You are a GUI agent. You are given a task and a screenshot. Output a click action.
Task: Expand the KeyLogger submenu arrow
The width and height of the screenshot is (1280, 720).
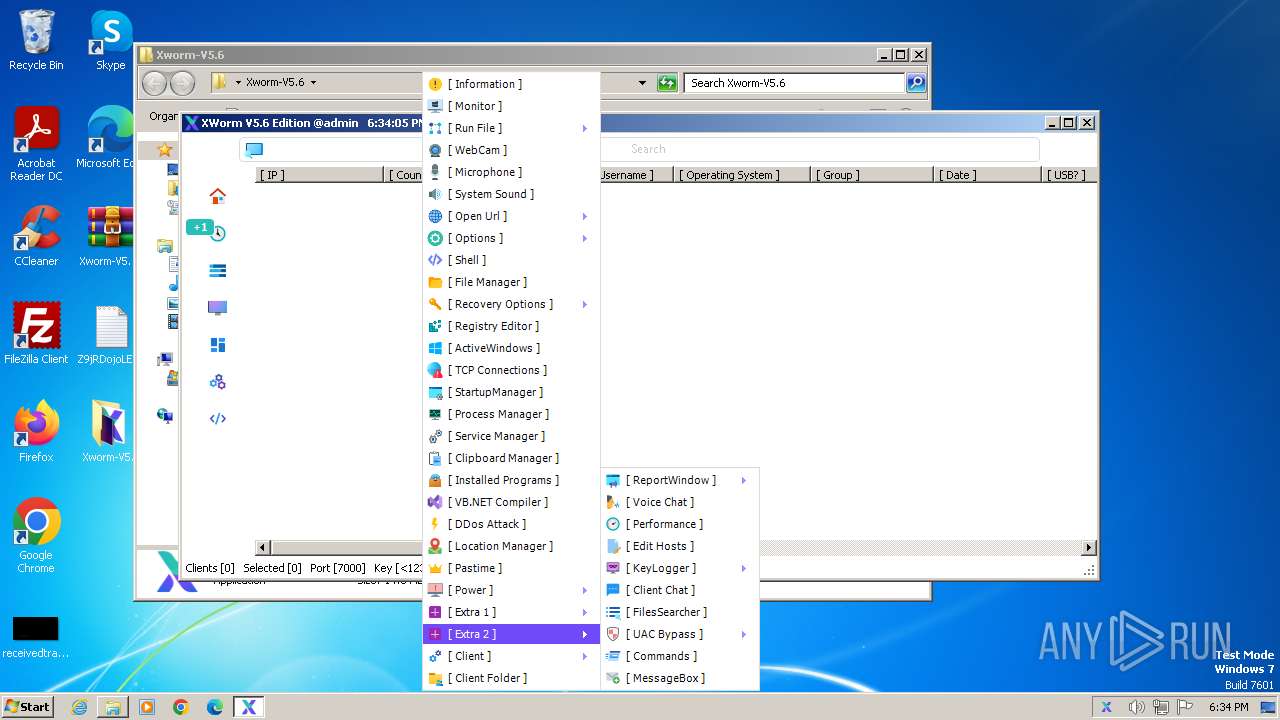click(744, 568)
